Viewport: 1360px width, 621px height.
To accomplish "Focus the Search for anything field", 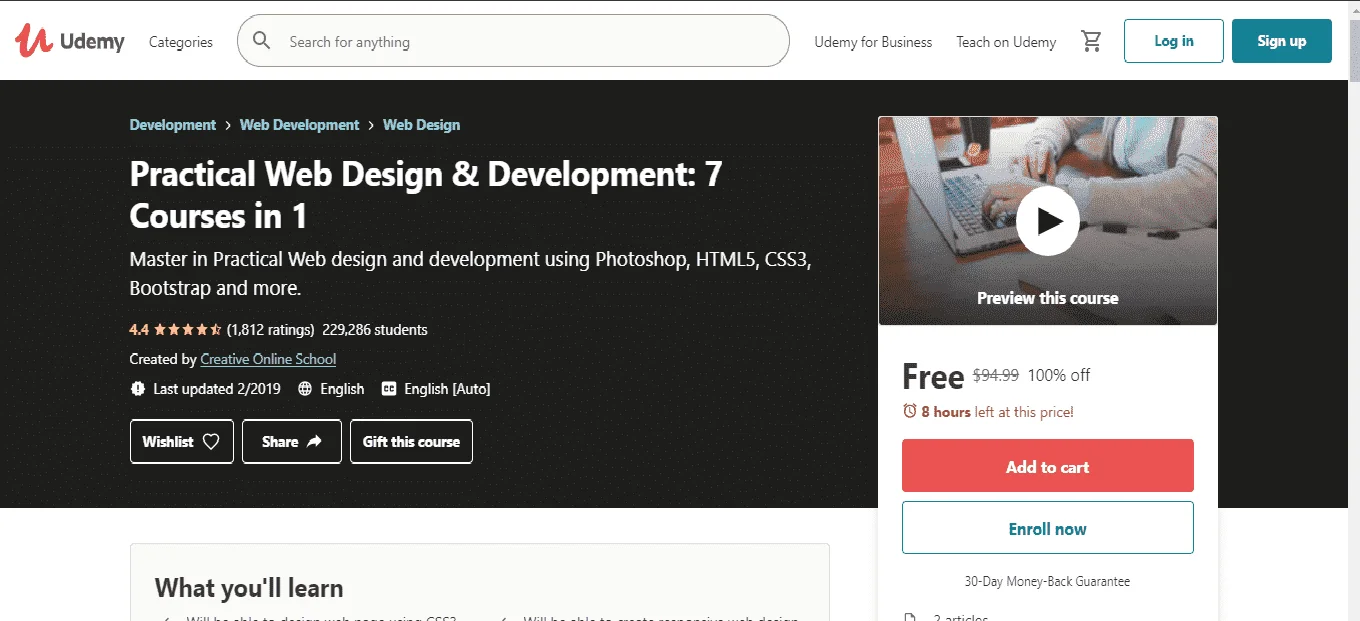I will (x=513, y=41).
